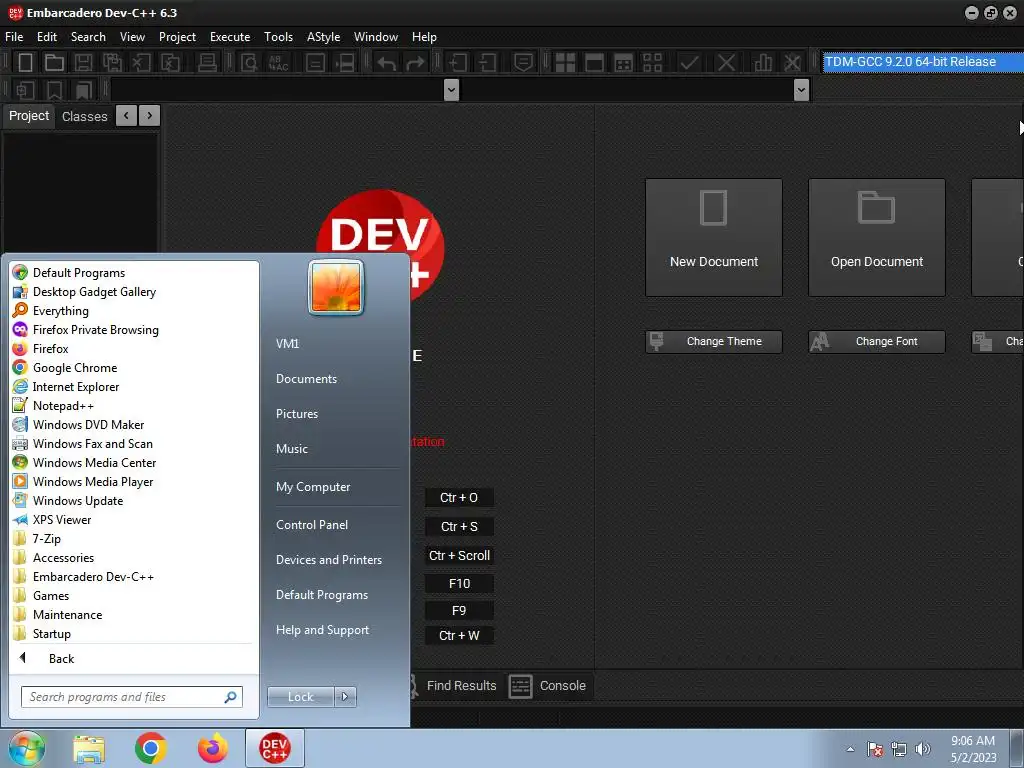Launch Everything from the programs list
Screen dimensions: 1024x768
pyautogui.click(x=61, y=311)
